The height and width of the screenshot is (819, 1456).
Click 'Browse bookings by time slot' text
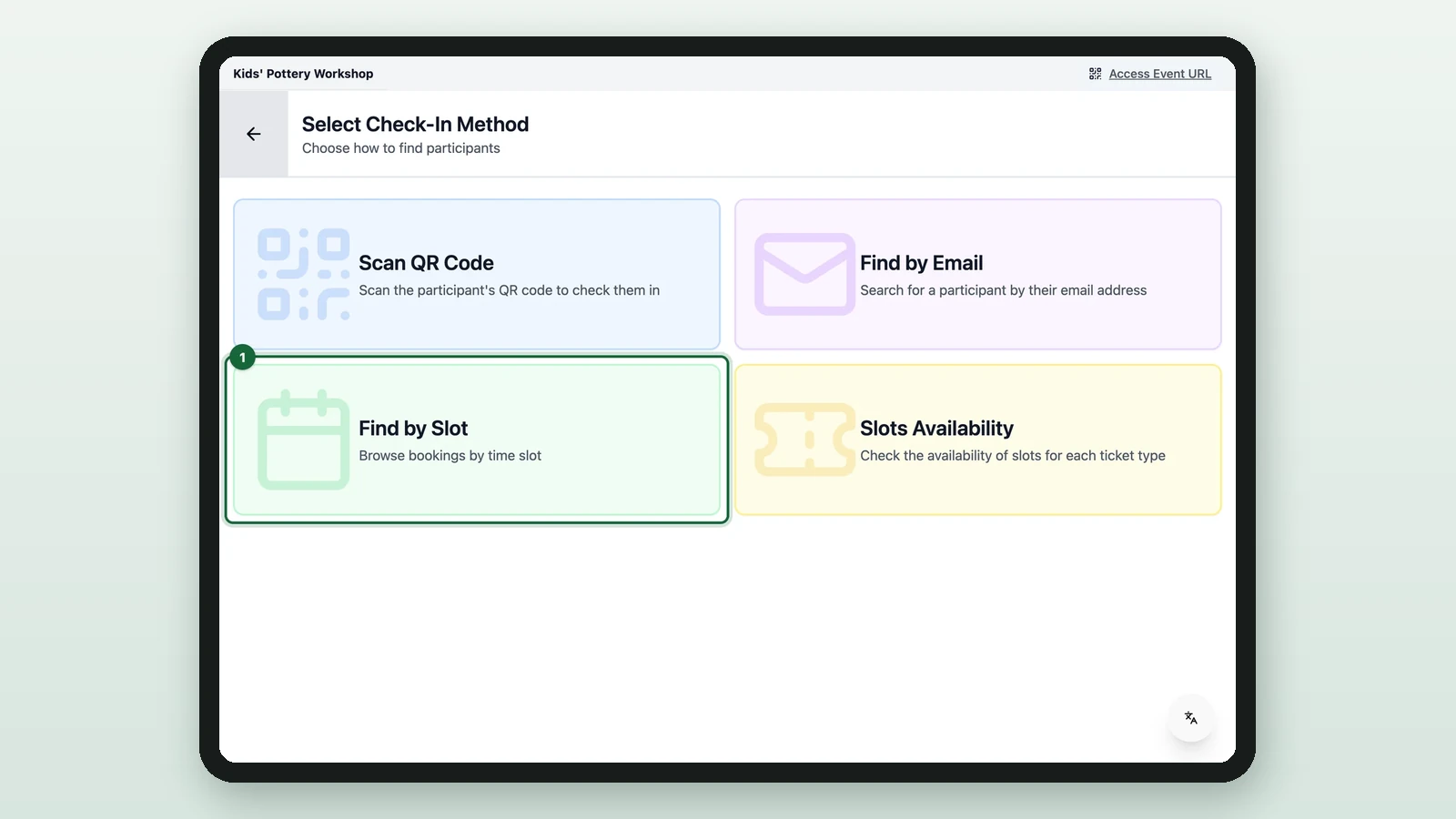(x=450, y=456)
